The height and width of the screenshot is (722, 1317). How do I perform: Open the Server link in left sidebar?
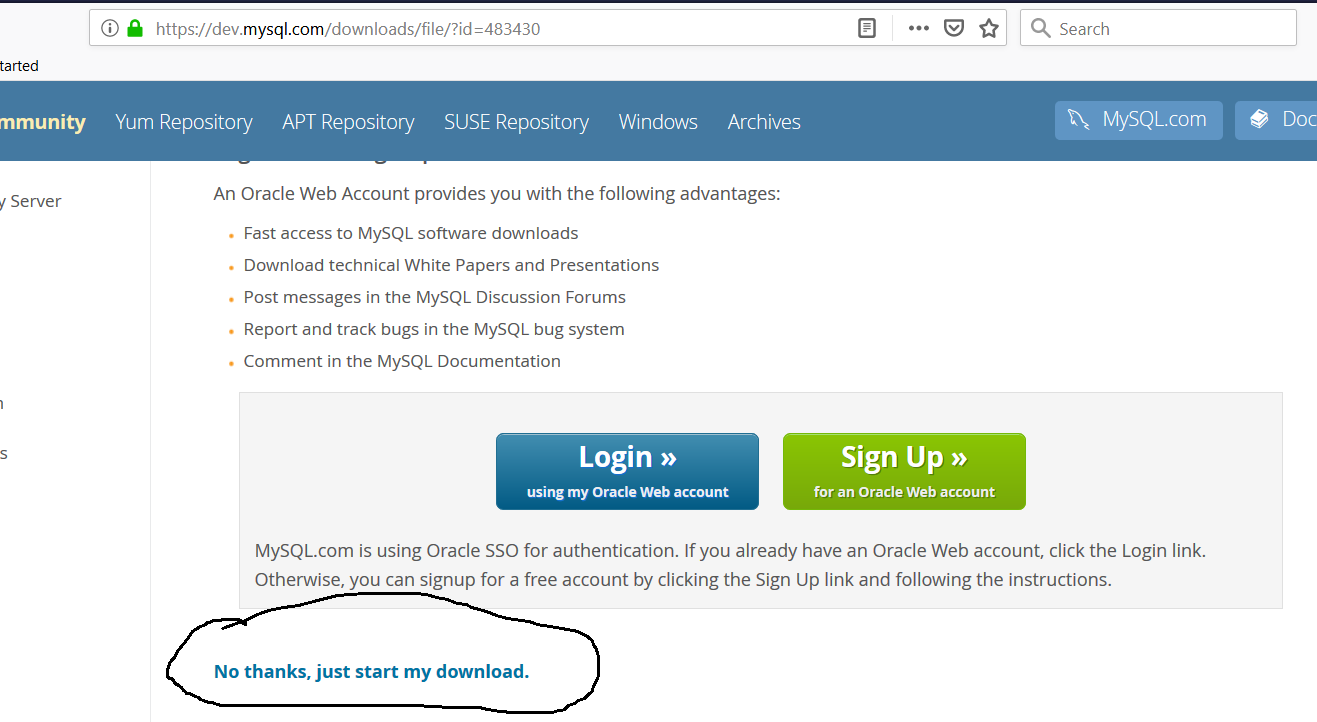pos(31,201)
